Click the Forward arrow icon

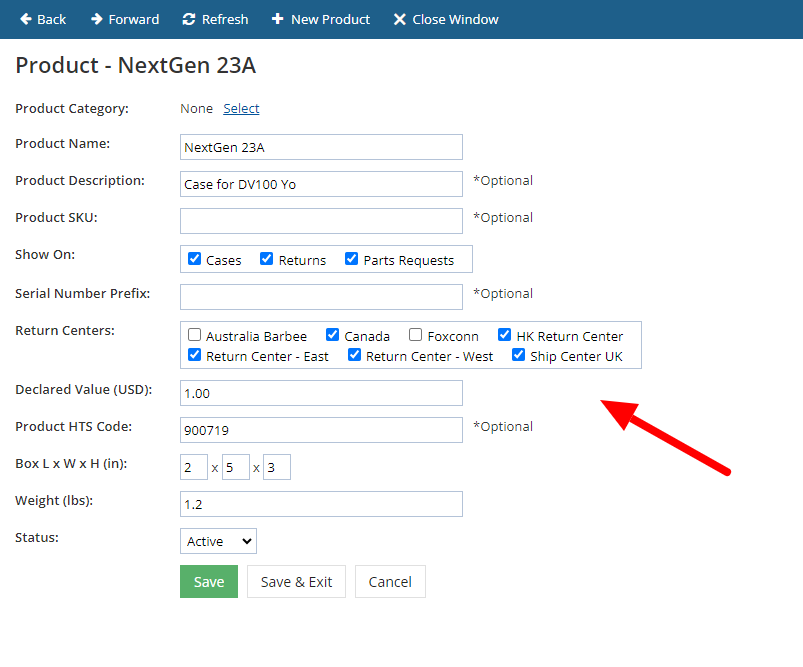coord(95,19)
